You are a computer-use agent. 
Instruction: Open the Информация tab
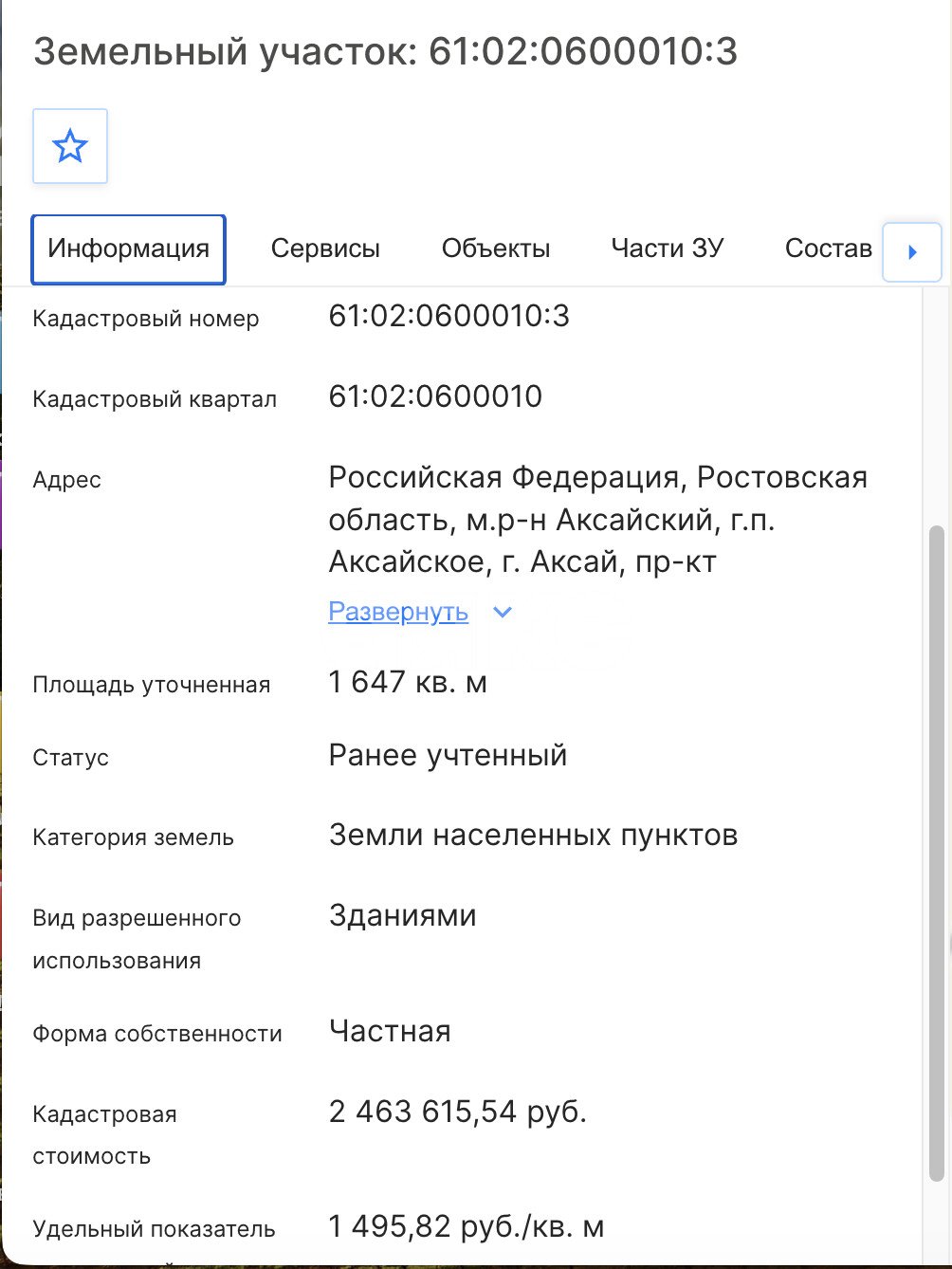coord(129,249)
